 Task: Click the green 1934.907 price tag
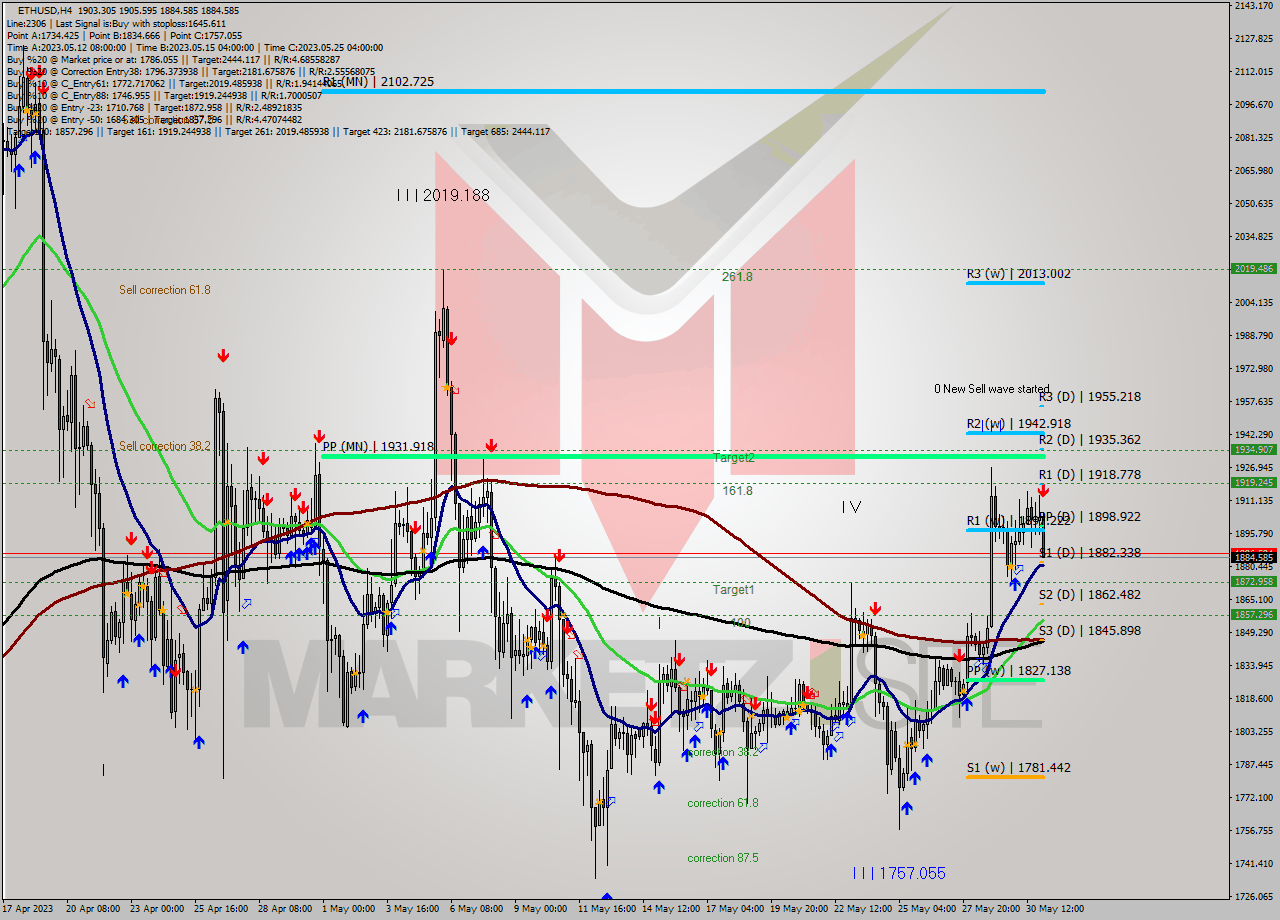1254,450
